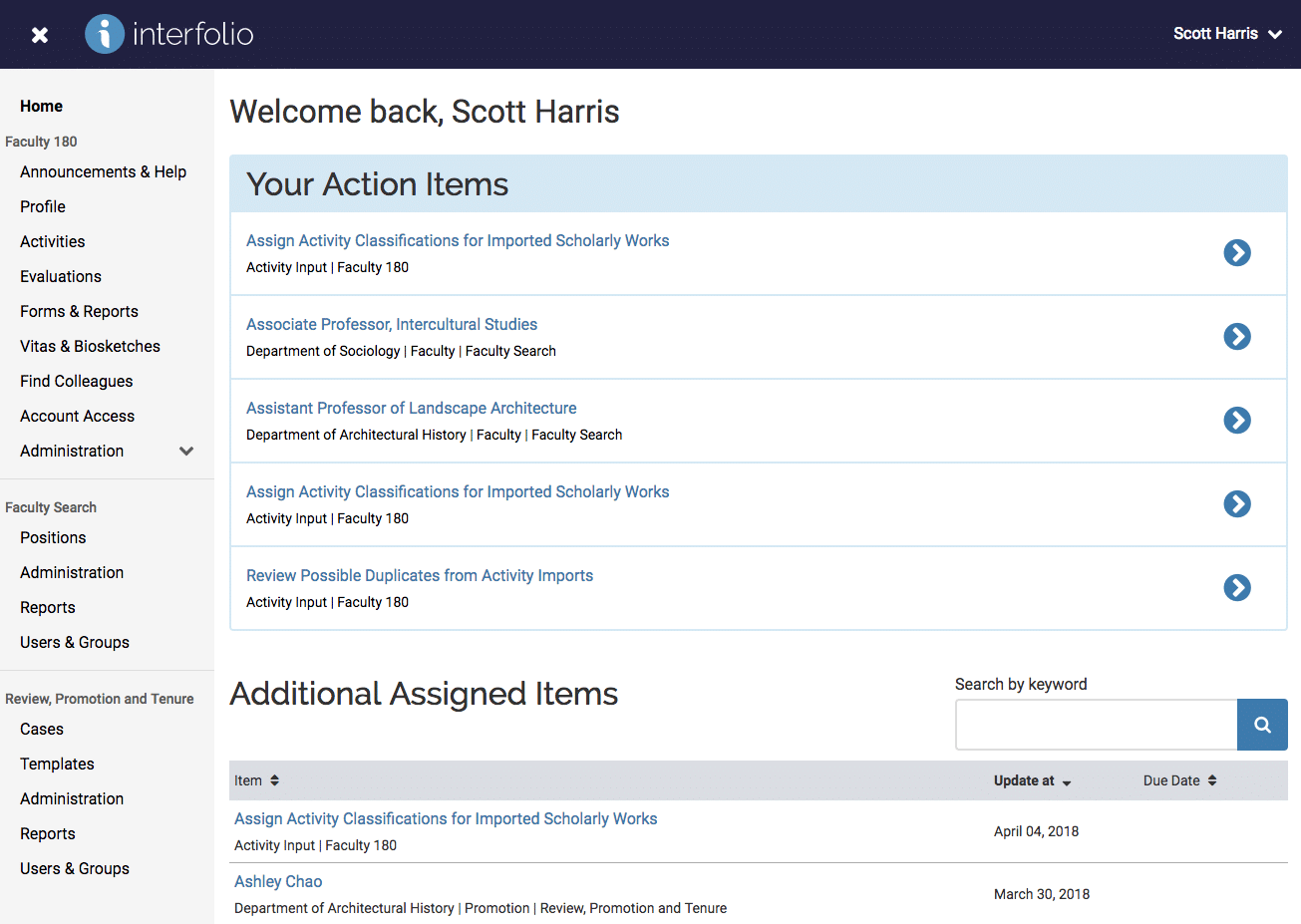
Task: Open Vitas & Biosketches in sidebar
Action: (90, 346)
